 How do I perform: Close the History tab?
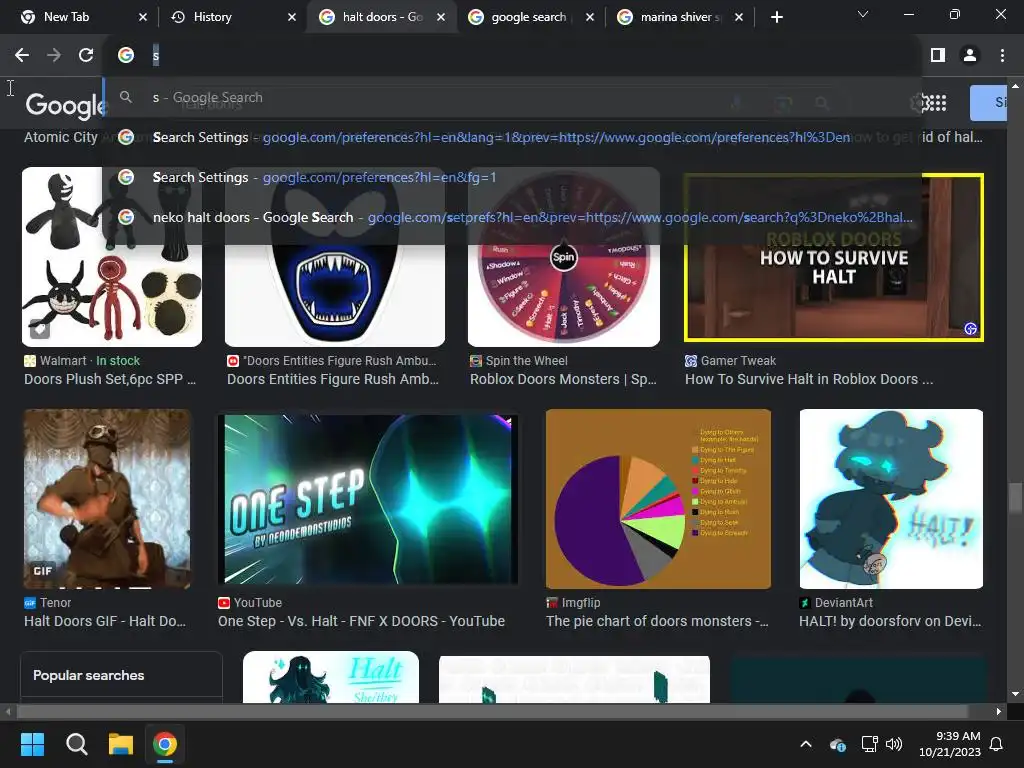pos(292,17)
